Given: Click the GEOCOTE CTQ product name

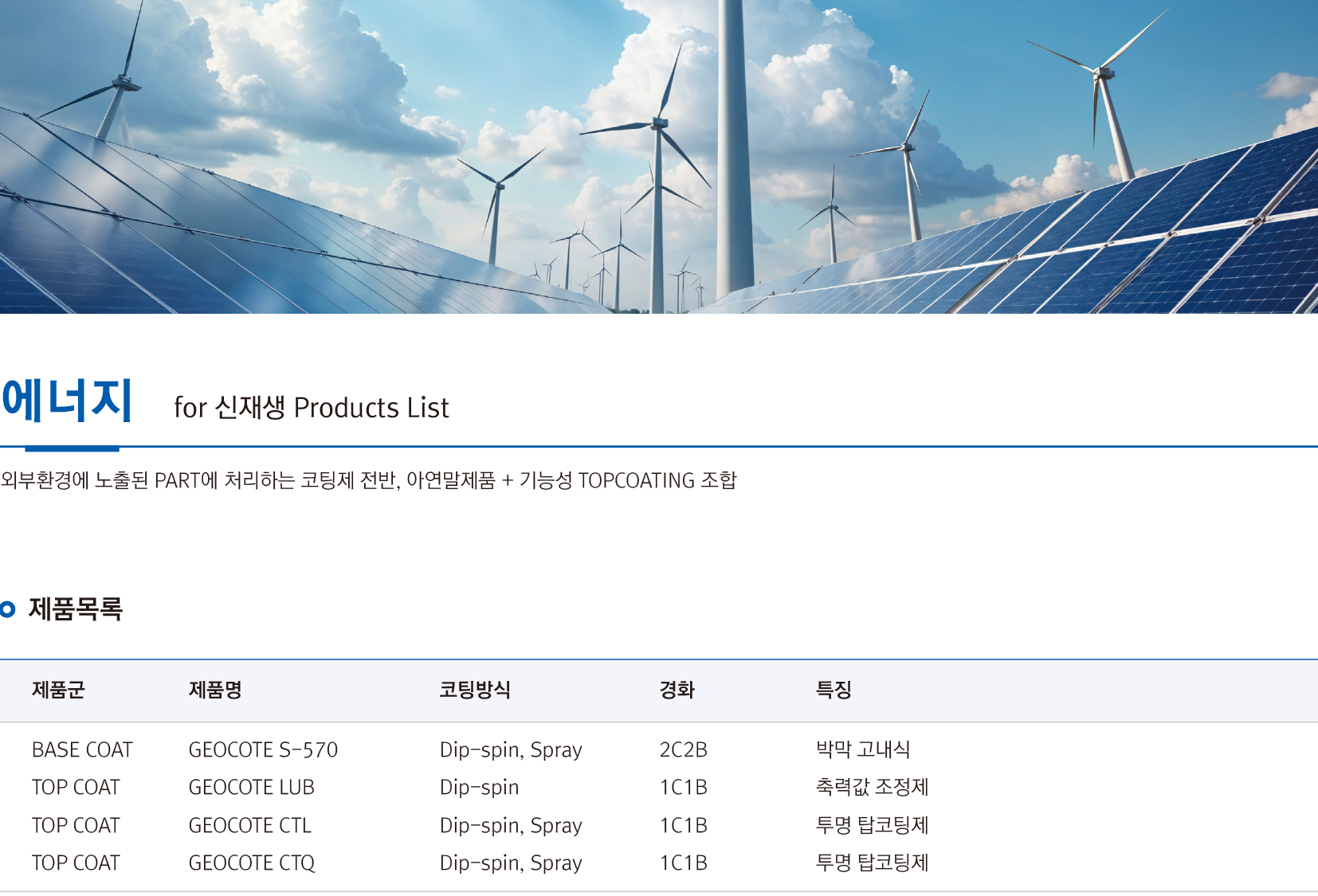Looking at the screenshot, I should click(x=252, y=863).
